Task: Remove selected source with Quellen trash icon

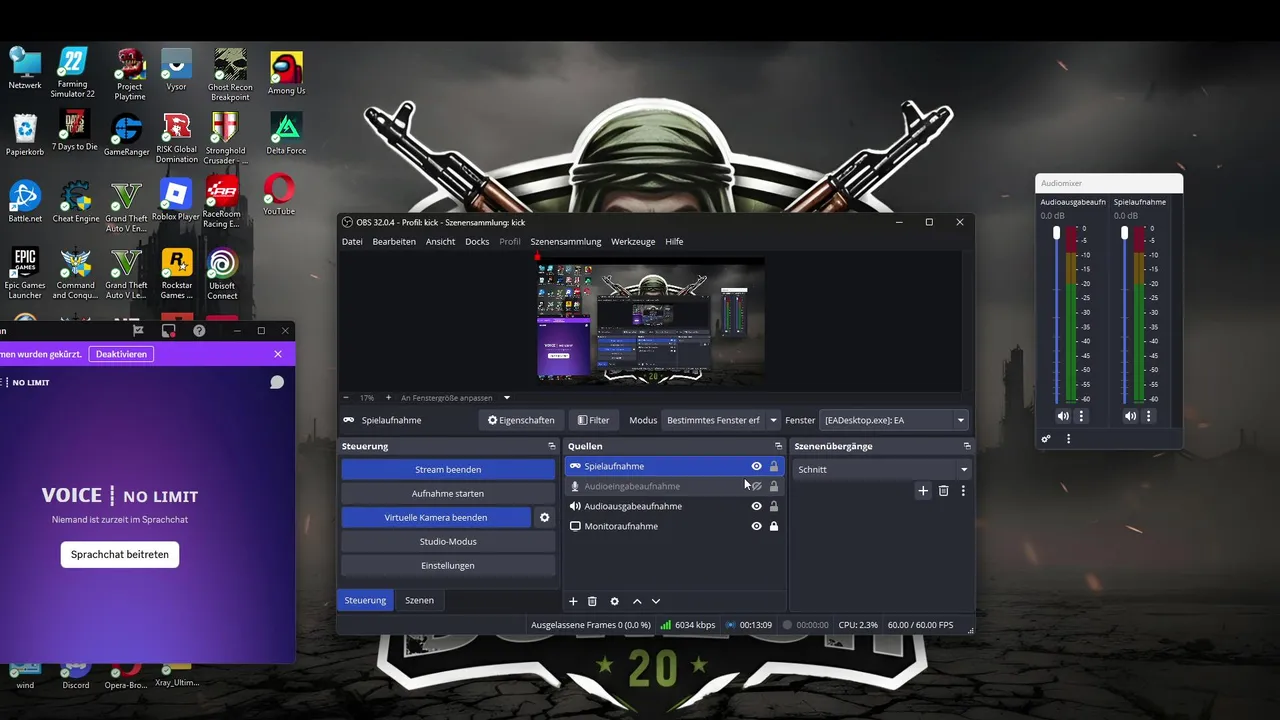Action: tap(592, 601)
